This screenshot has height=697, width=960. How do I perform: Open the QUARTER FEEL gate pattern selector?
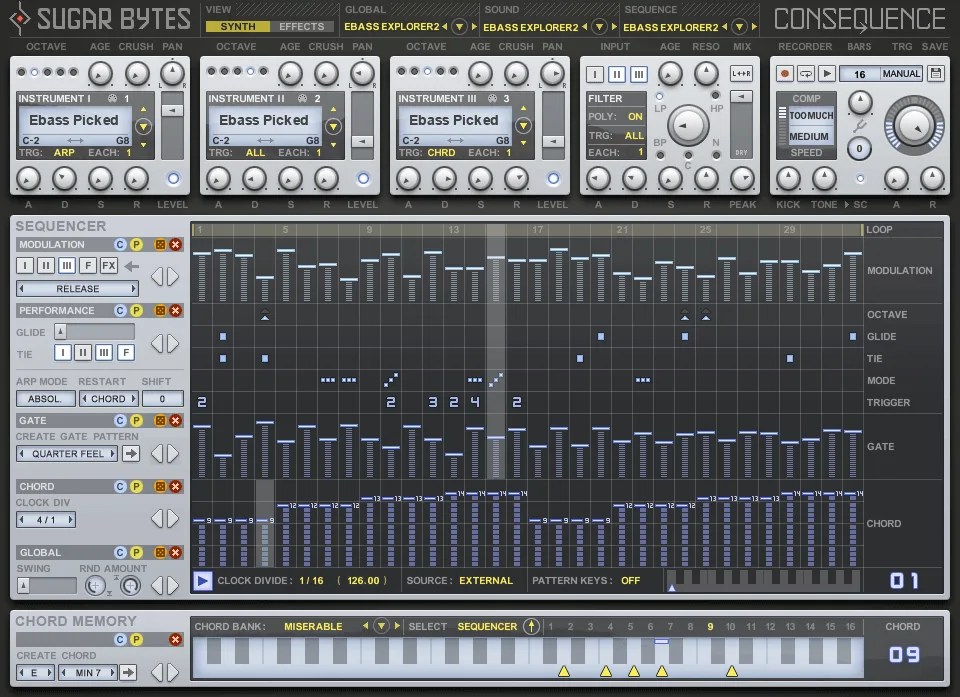point(66,454)
